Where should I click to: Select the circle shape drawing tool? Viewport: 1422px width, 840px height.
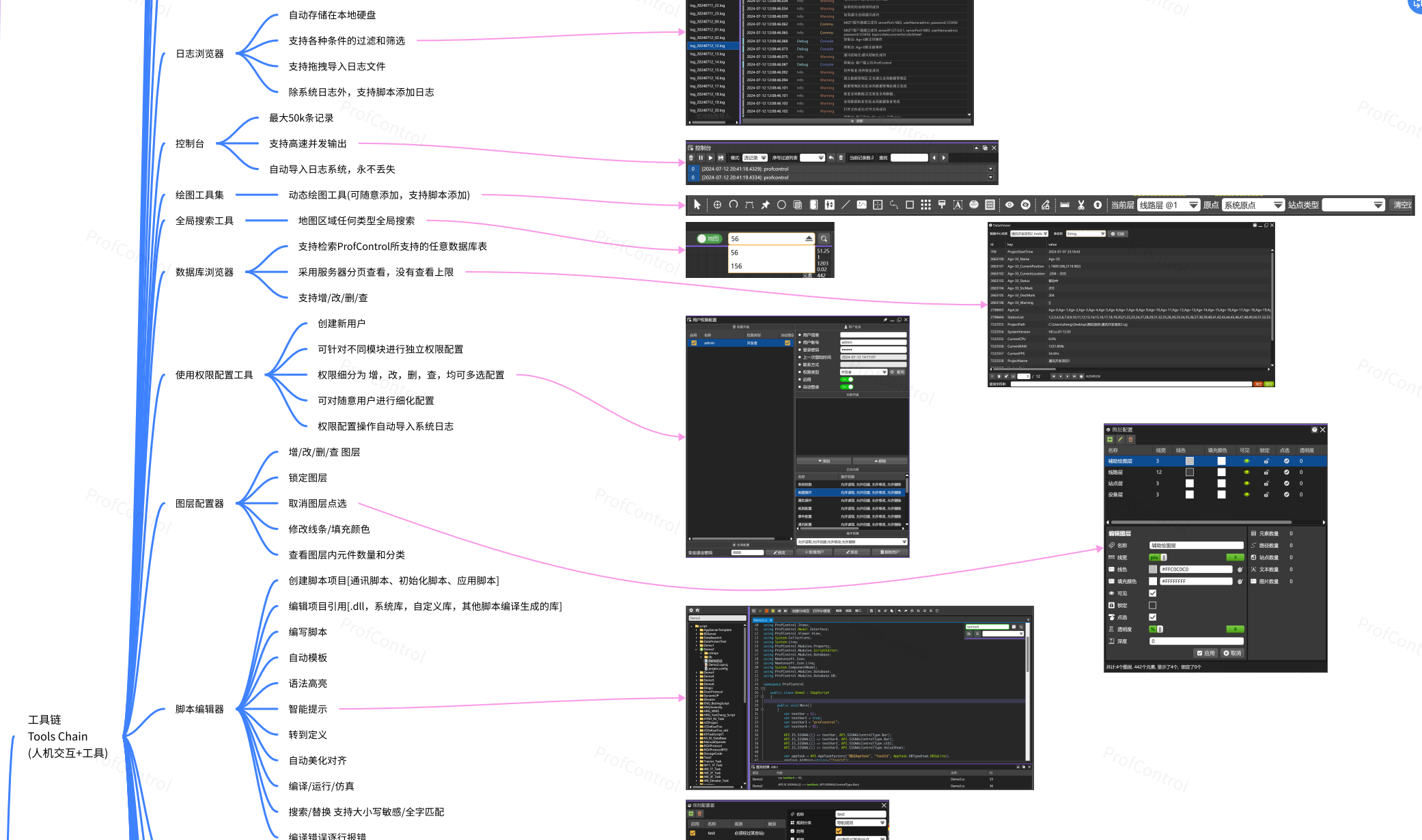coord(781,205)
